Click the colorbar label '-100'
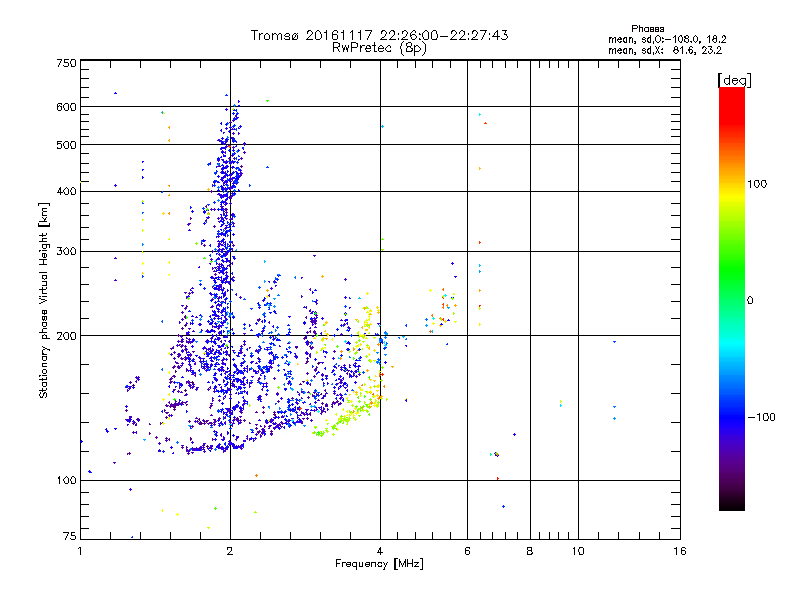 click(x=761, y=417)
